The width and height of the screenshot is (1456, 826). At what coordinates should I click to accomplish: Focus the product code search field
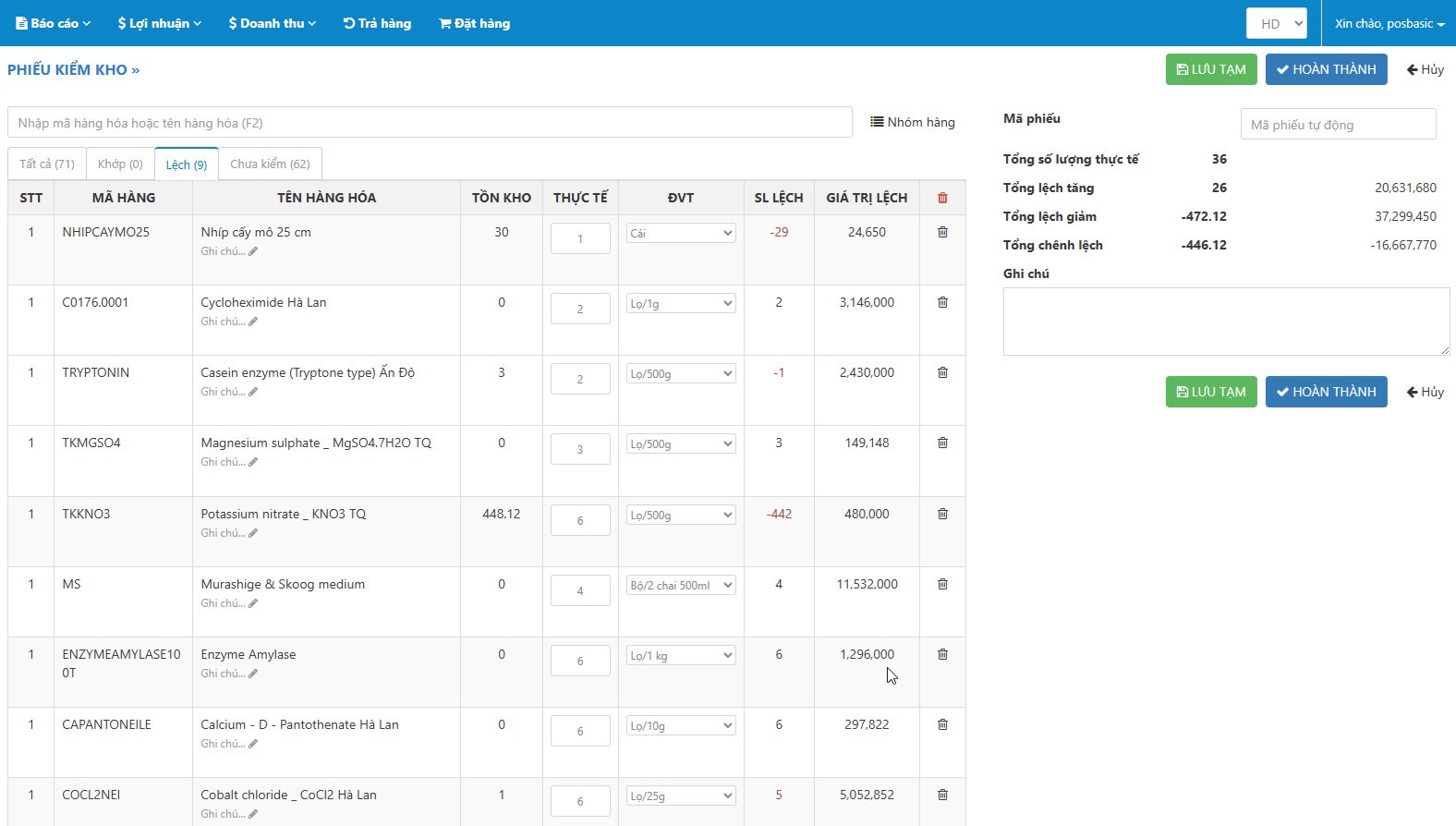pyautogui.click(x=429, y=123)
